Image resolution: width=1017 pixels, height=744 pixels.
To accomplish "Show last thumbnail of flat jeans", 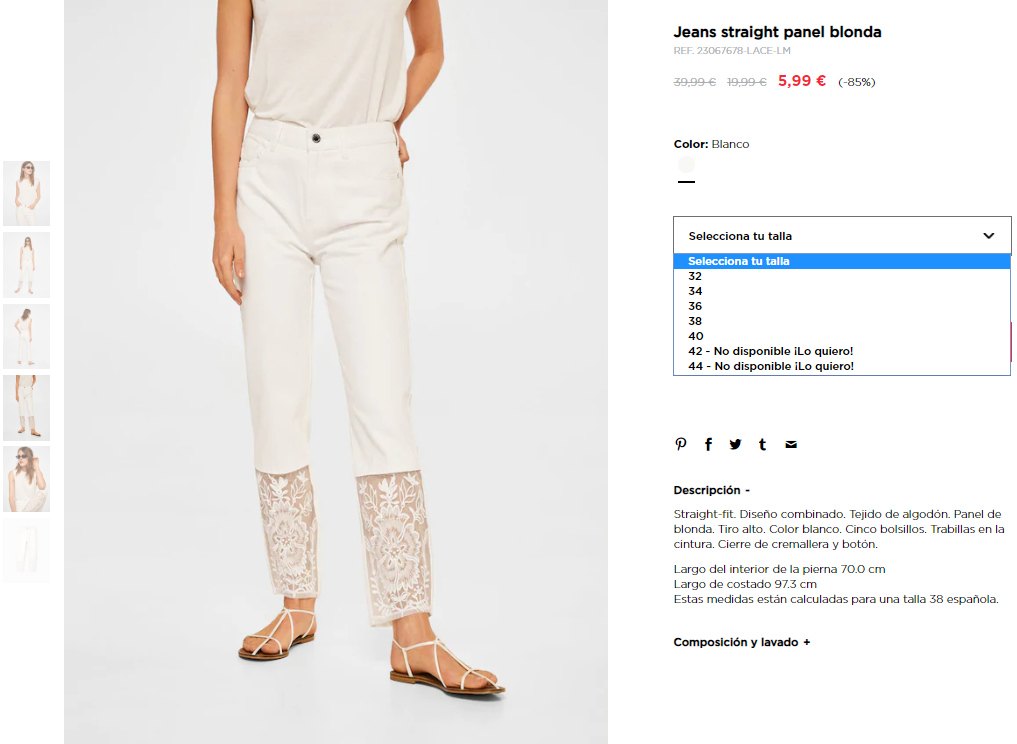I will click(x=27, y=550).
